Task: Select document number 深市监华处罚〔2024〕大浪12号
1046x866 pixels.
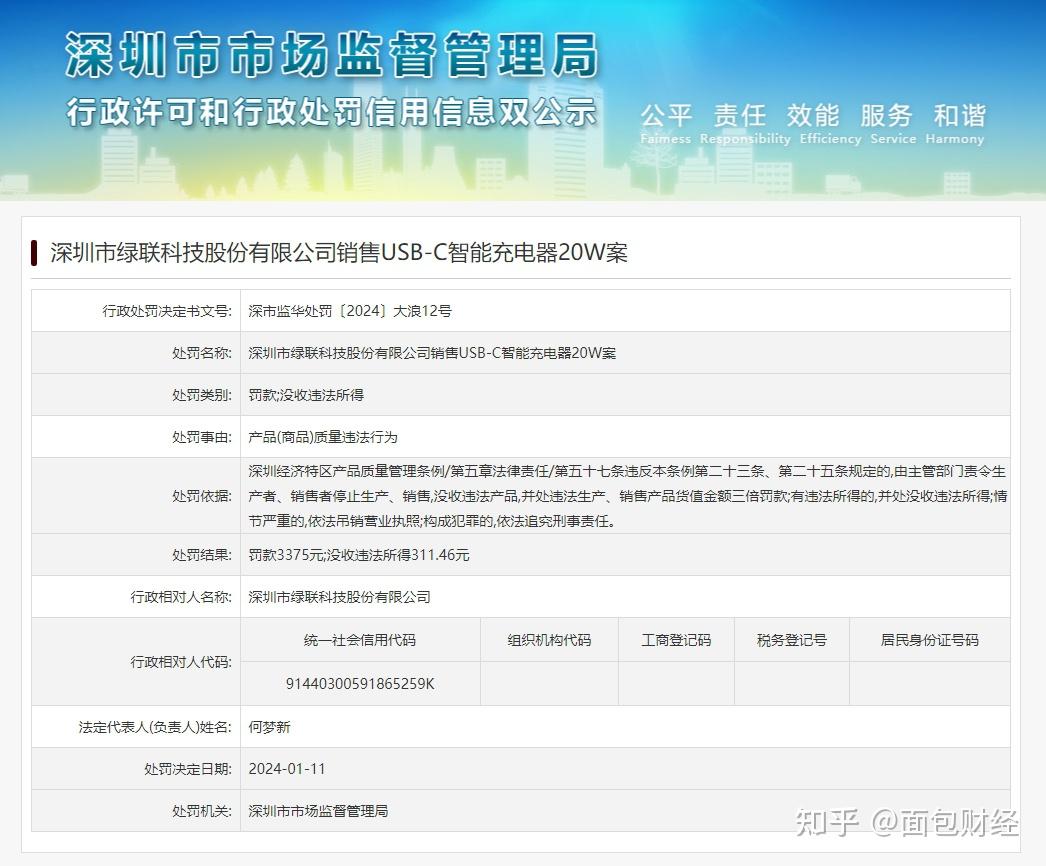Action: [350, 311]
